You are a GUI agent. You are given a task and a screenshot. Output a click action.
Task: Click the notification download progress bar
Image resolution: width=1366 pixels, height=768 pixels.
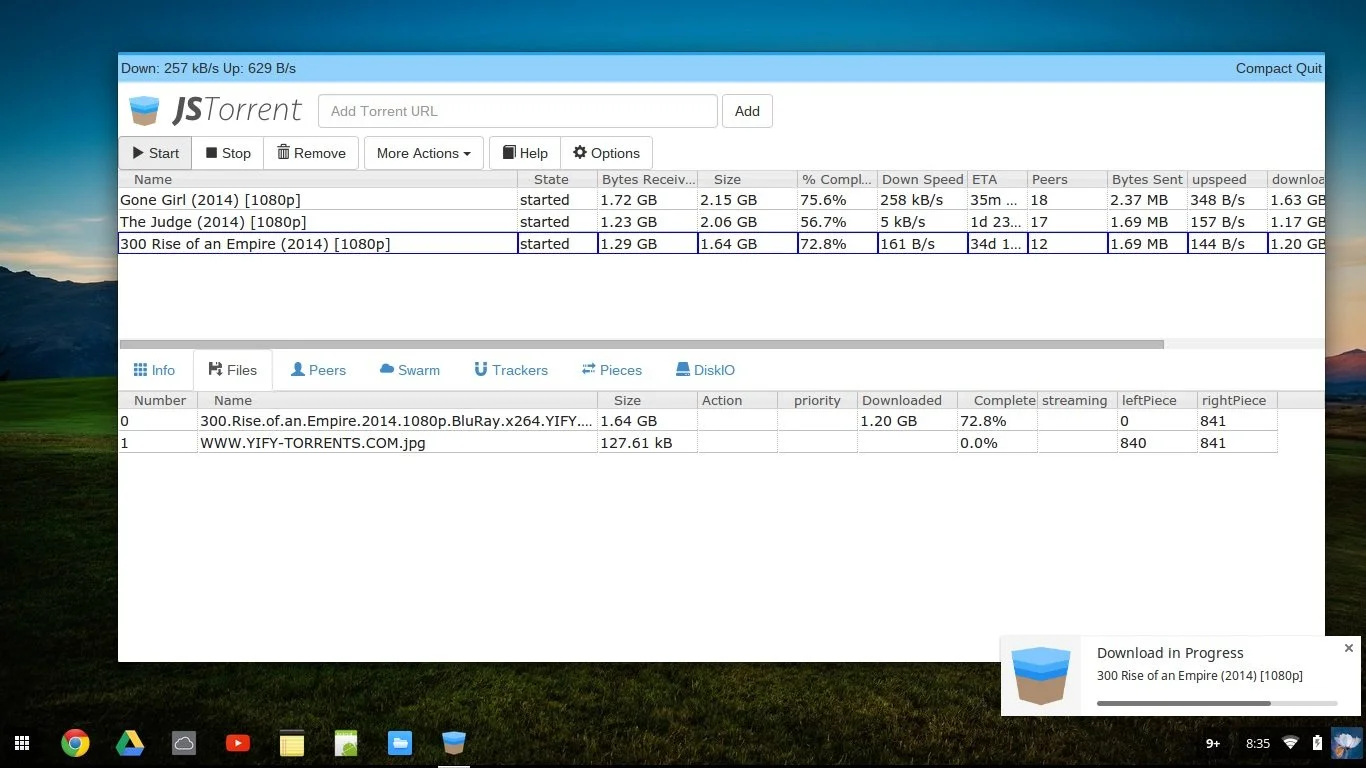[x=1217, y=703]
